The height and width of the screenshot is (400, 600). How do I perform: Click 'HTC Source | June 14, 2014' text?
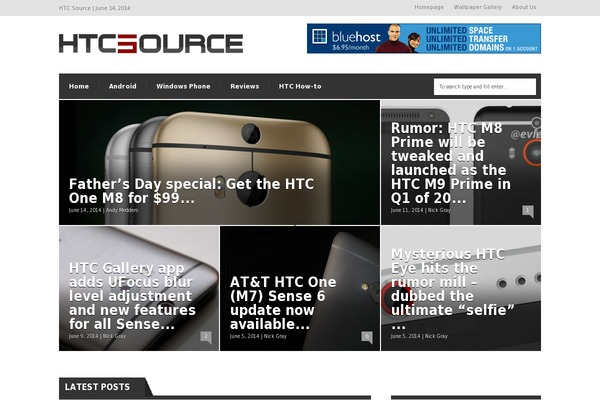point(95,8)
